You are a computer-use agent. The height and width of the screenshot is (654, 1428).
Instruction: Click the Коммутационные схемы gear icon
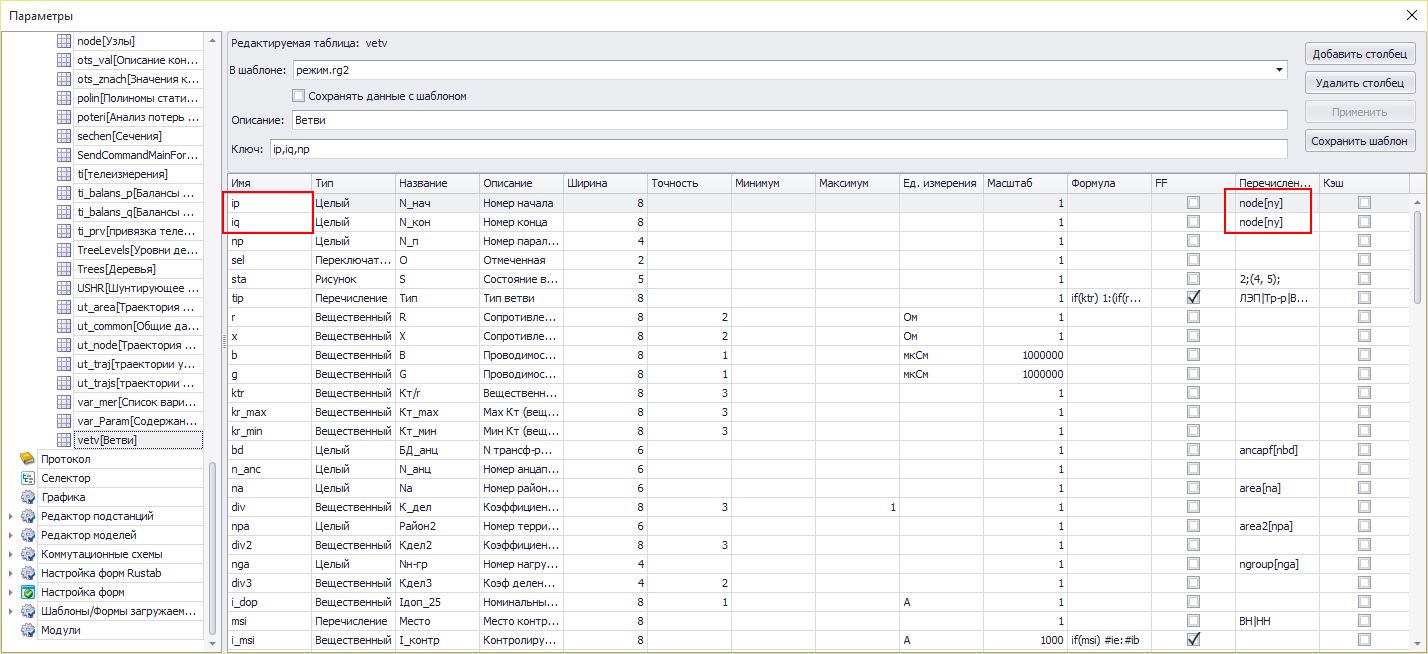[x=28, y=554]
